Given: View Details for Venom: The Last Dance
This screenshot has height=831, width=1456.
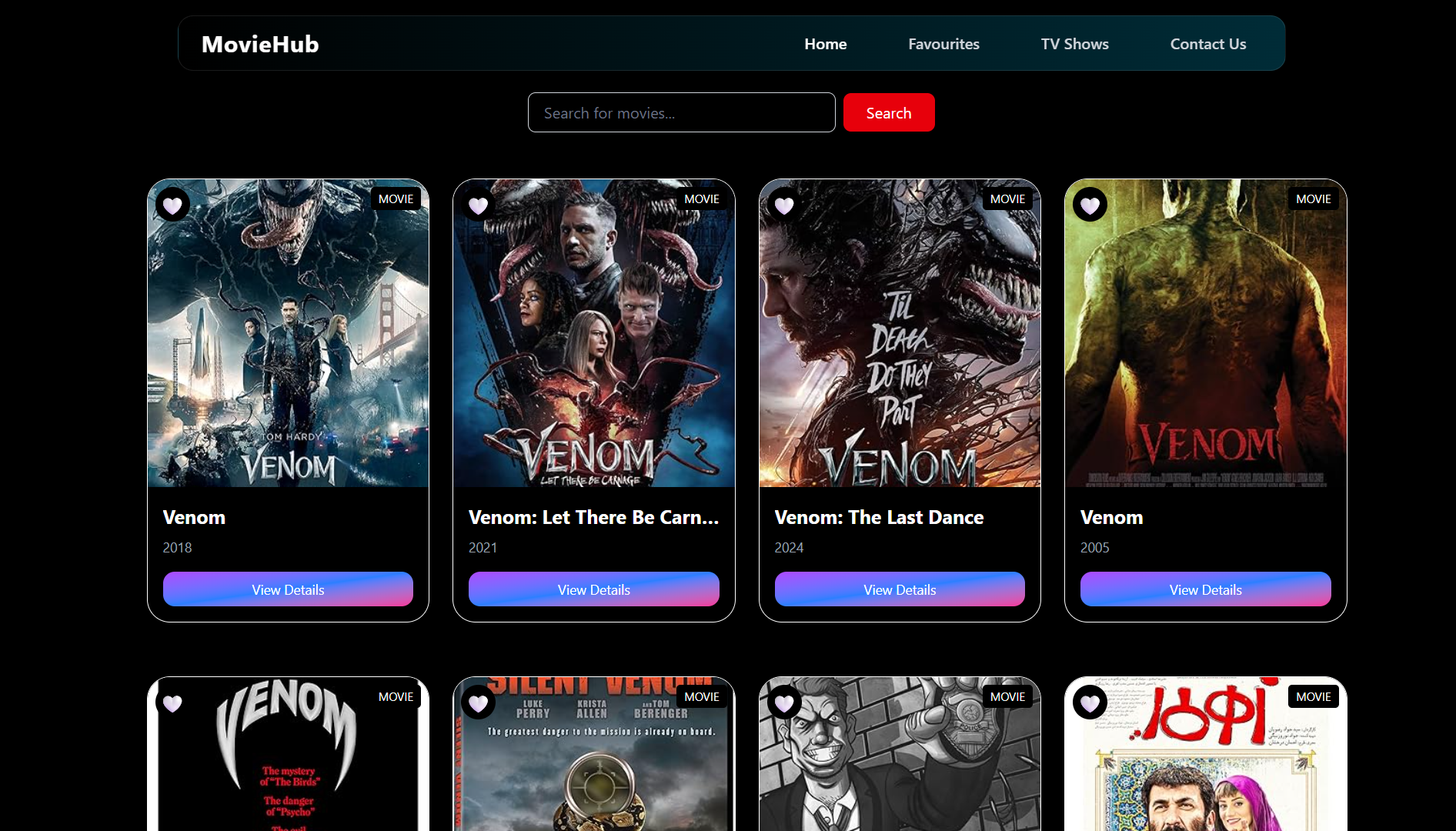Looking at the screenshot, I should [900, 589].
